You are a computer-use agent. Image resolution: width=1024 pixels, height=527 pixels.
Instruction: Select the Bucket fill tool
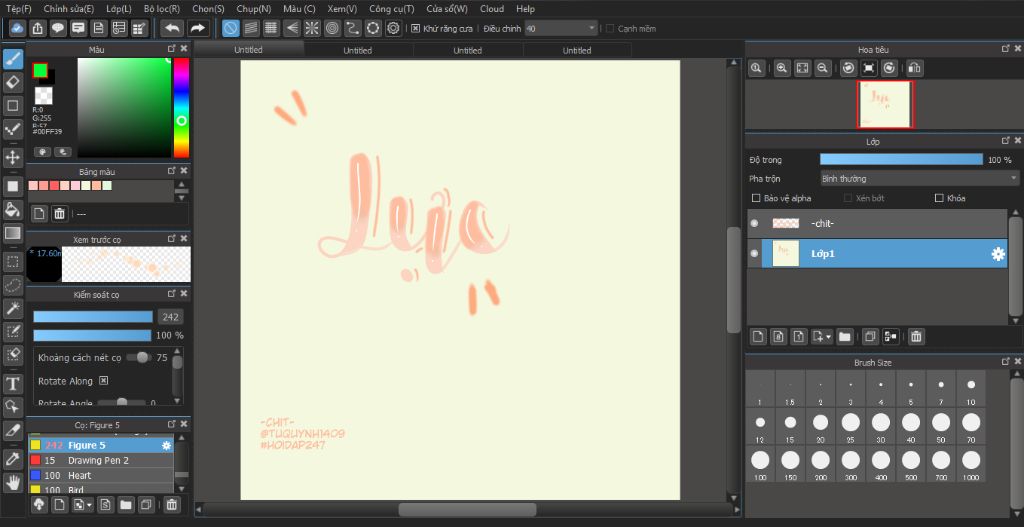(x=12, y=209)
